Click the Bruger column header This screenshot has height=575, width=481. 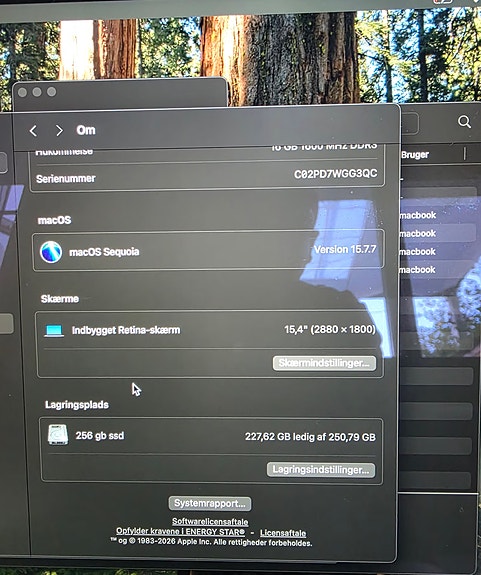click(x=415, y=155)
